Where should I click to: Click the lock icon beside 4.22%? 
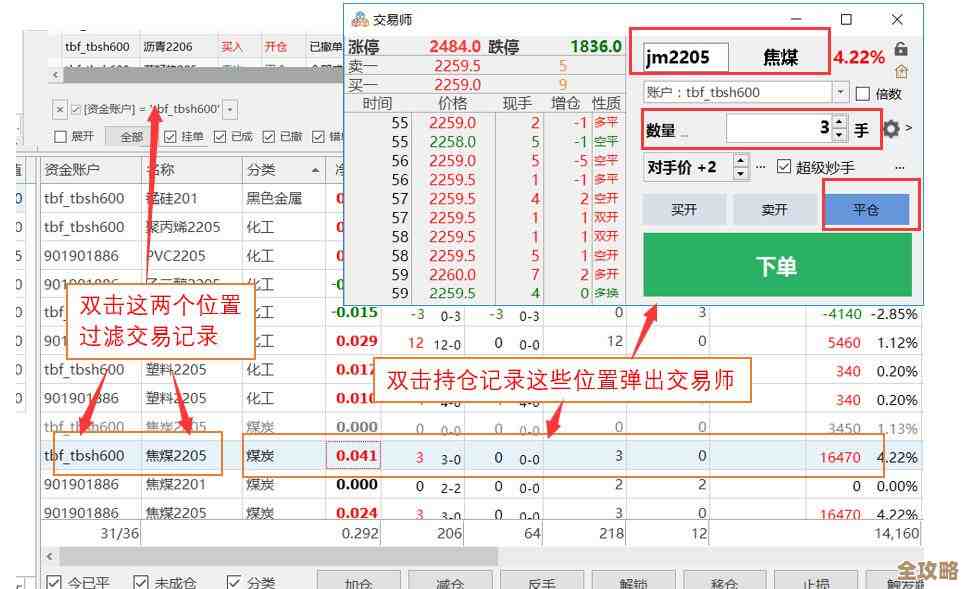tap(901, 49)
